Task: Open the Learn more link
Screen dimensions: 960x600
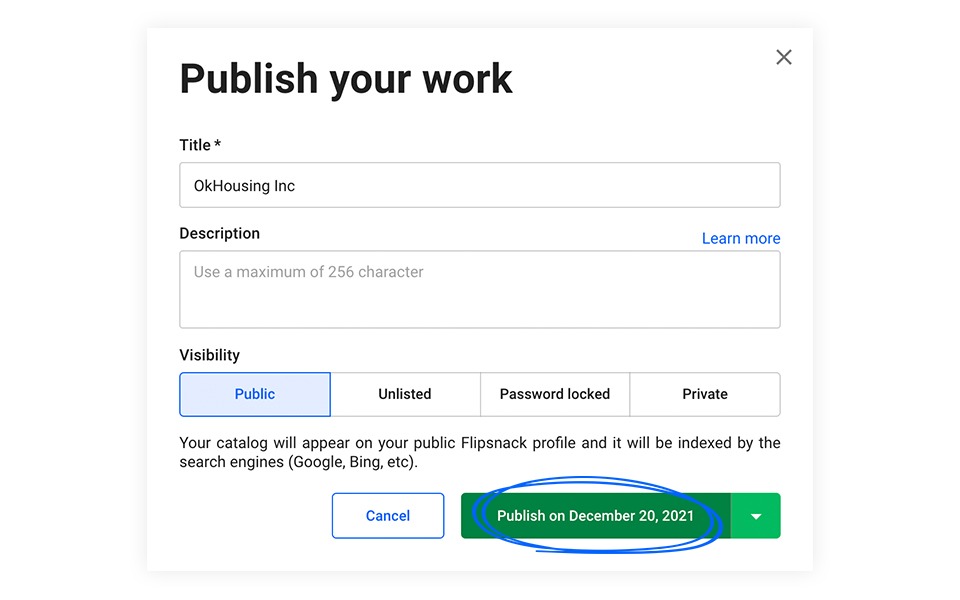Action: pos(741,238)
